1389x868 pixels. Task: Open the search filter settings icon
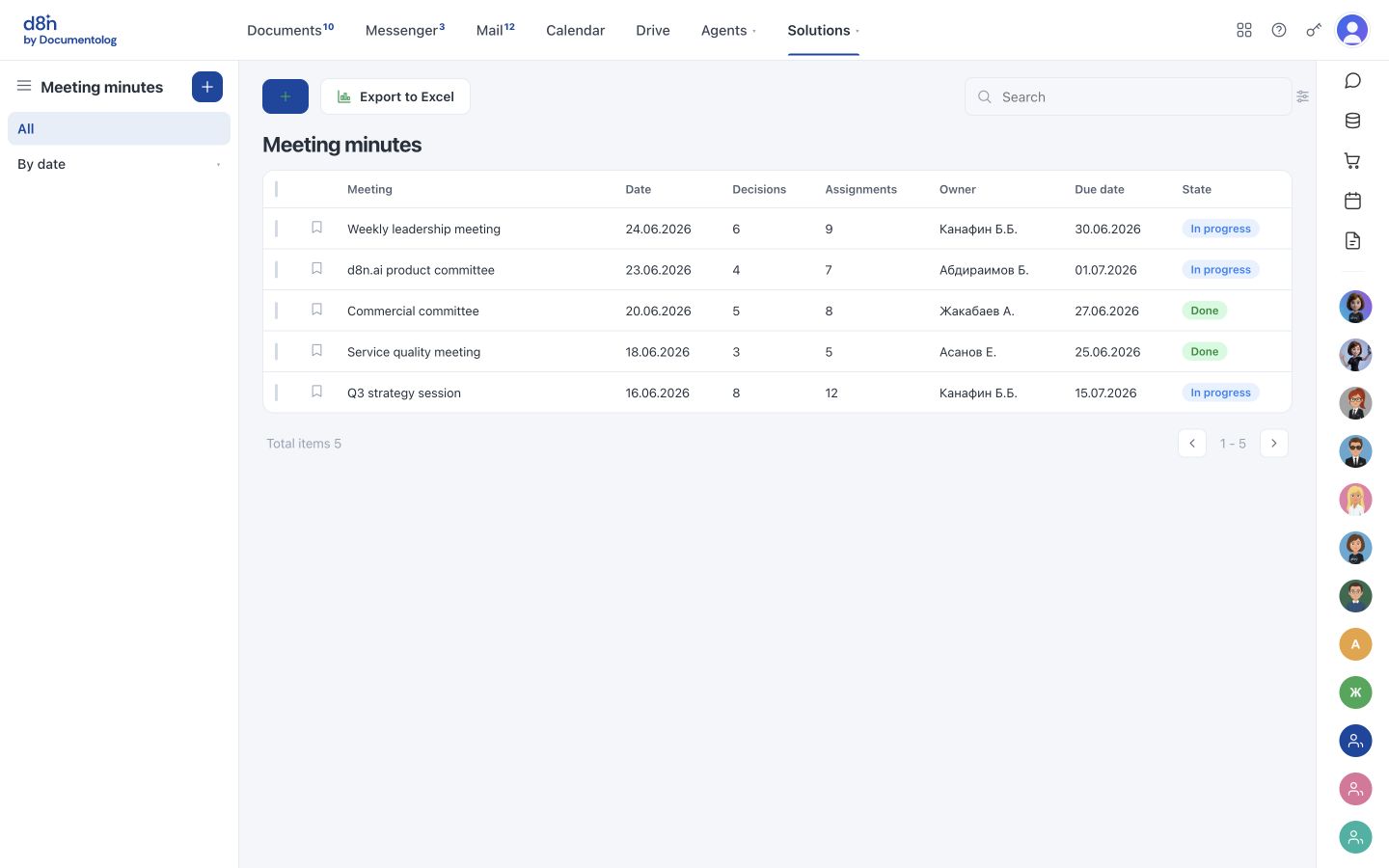tap(1302, 96)
